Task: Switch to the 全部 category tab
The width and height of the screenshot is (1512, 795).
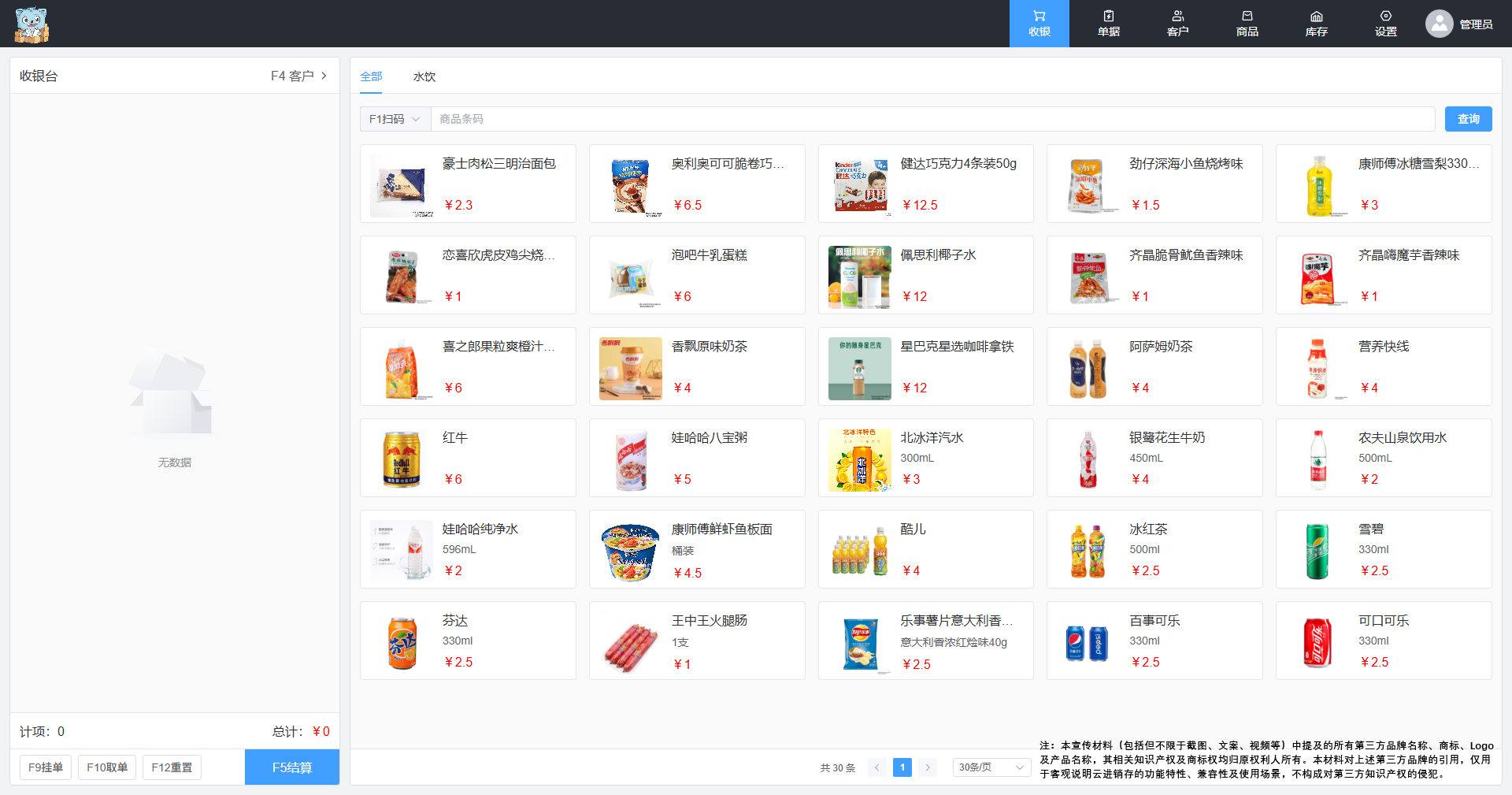Action: click(371, 76)
